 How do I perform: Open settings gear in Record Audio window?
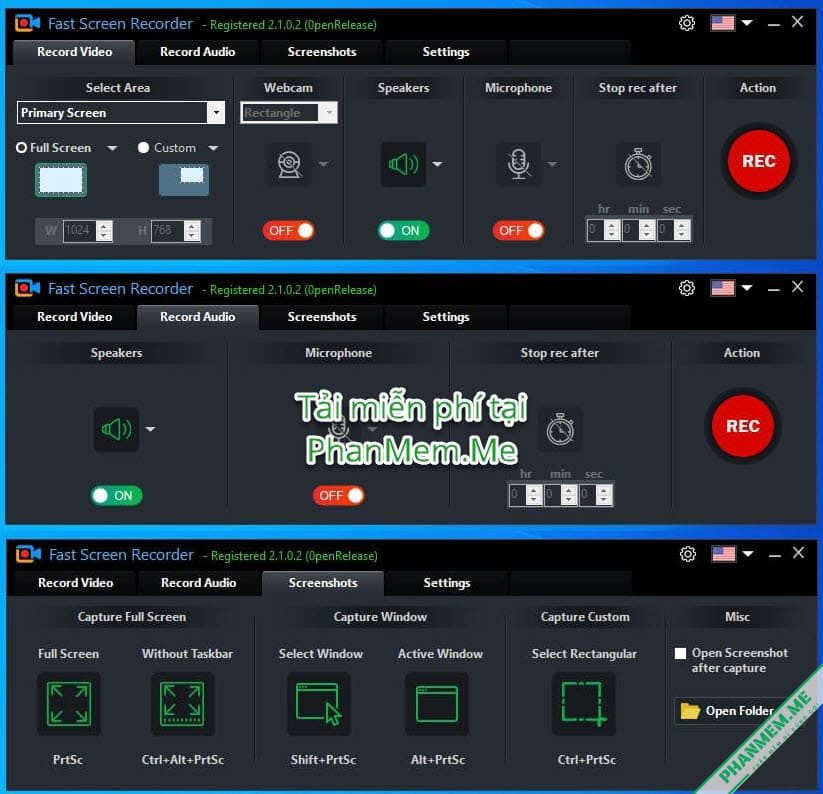point(687,288)
